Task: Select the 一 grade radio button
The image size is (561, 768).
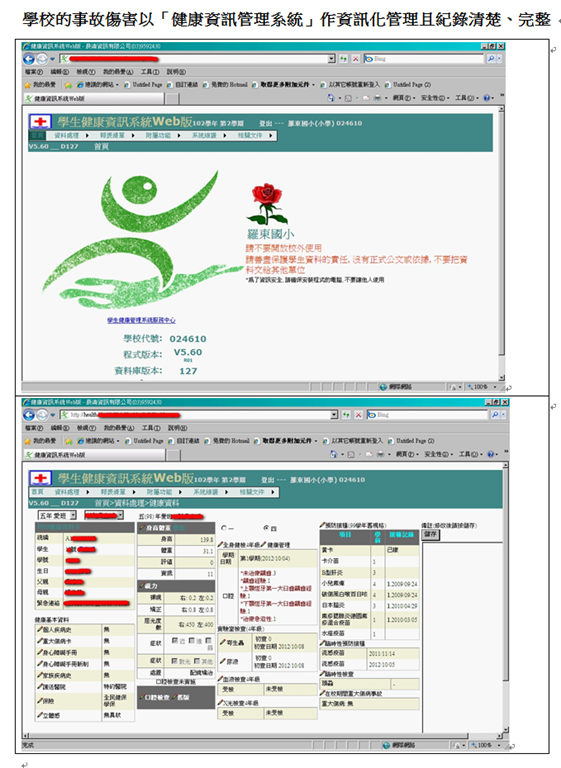Action: click(224, 528)
